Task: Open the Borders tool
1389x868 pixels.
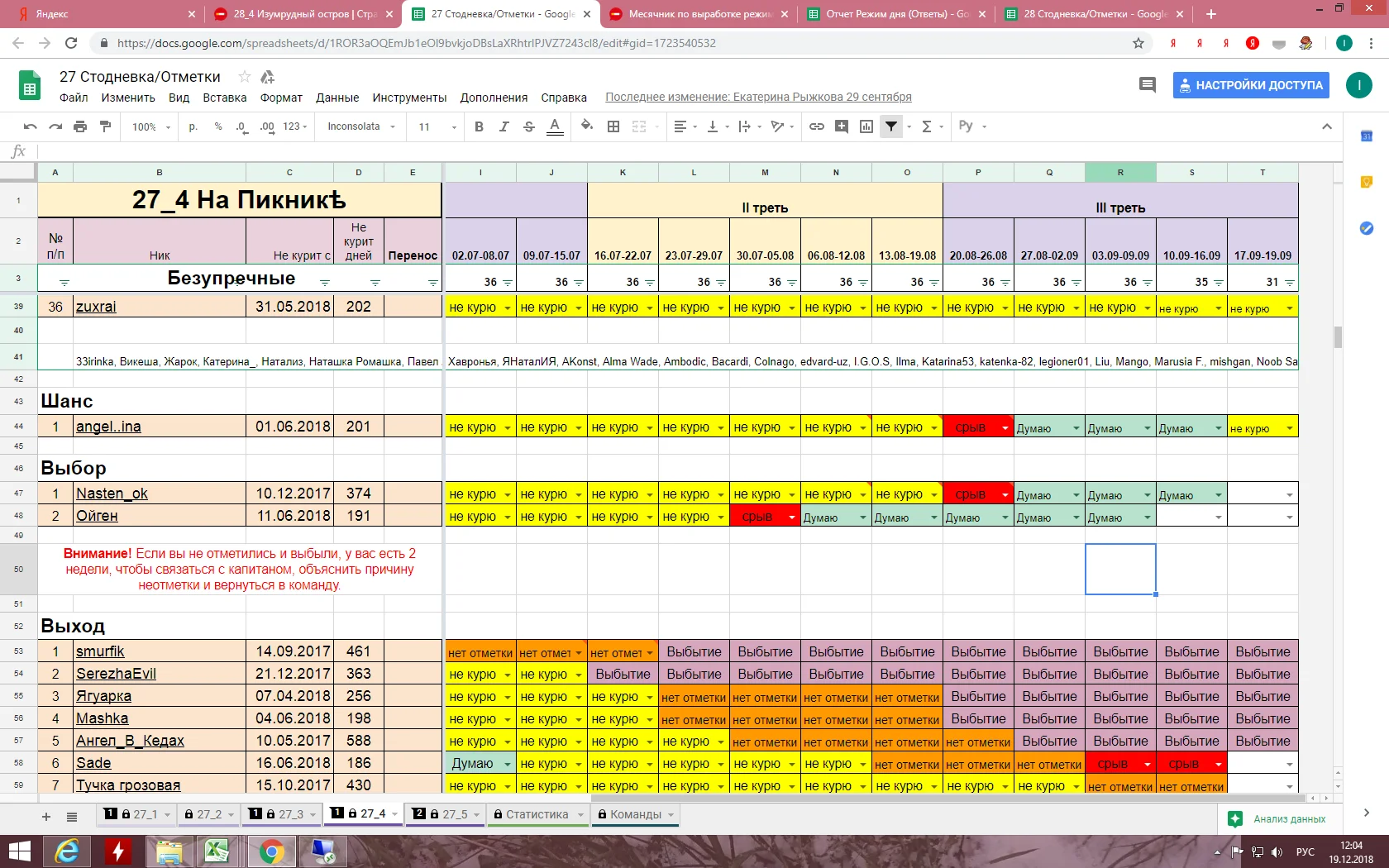Action: coord(613,126)
